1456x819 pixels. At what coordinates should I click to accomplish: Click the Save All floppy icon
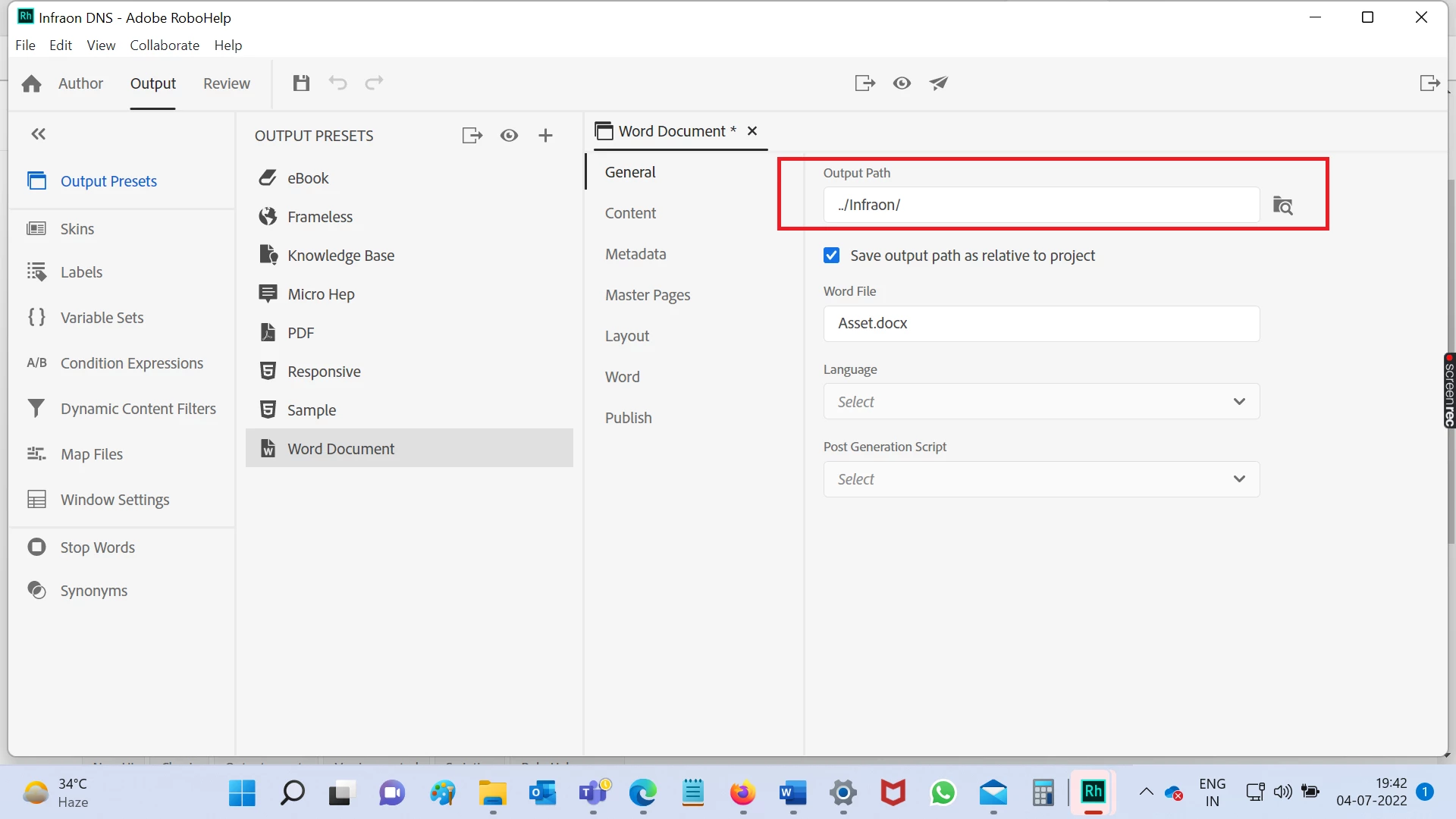point(301,83)
